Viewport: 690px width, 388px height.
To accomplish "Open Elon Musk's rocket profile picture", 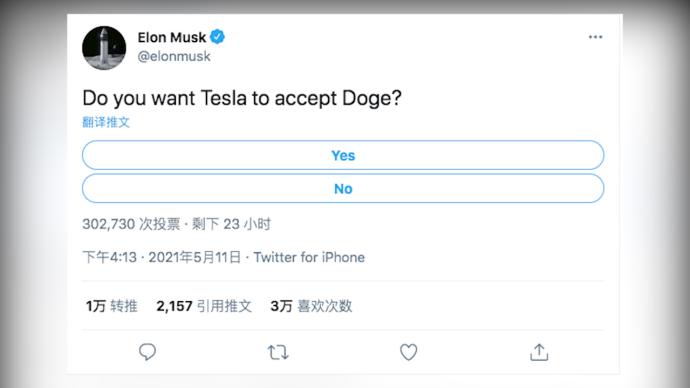I will tap(104, 48).
